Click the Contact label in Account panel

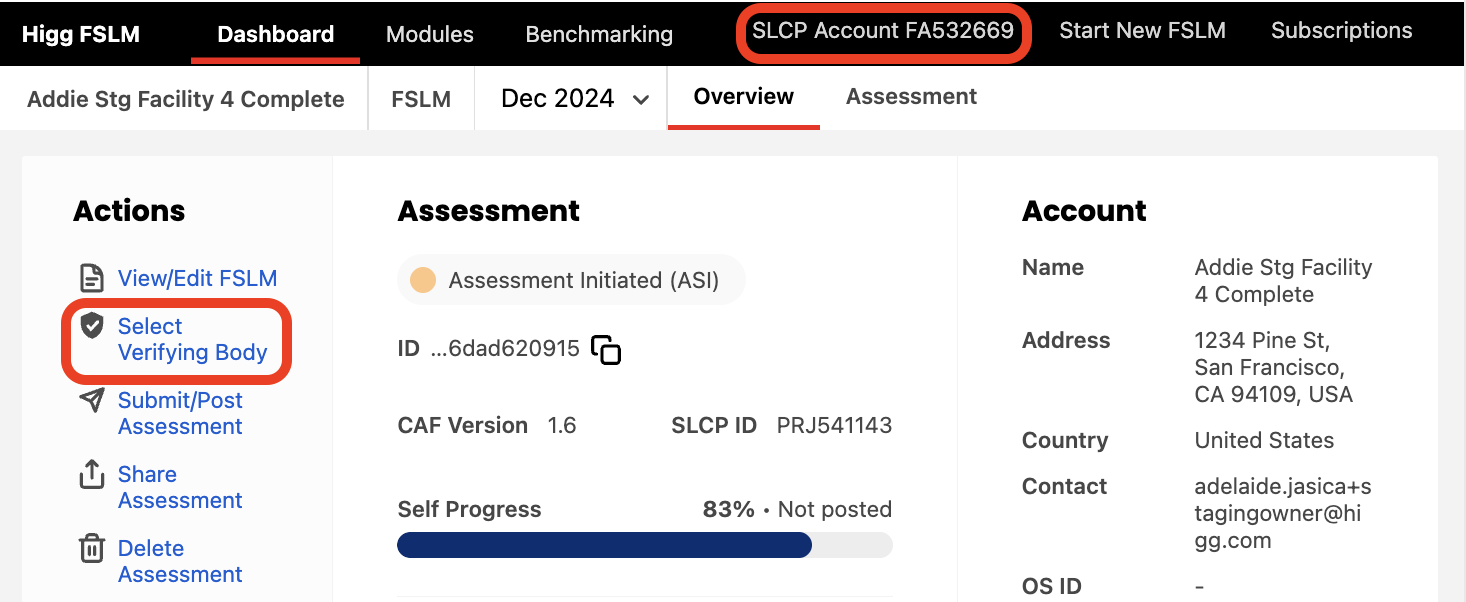(1064, 486)
